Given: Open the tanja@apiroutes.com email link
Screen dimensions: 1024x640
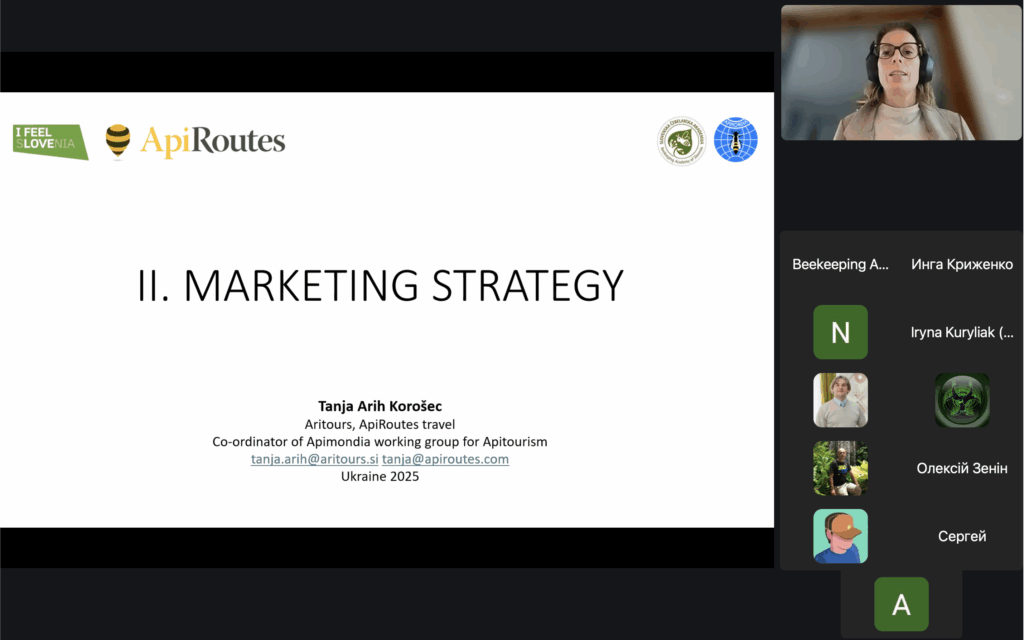Looking at the screenshot, I should (445, 459).
